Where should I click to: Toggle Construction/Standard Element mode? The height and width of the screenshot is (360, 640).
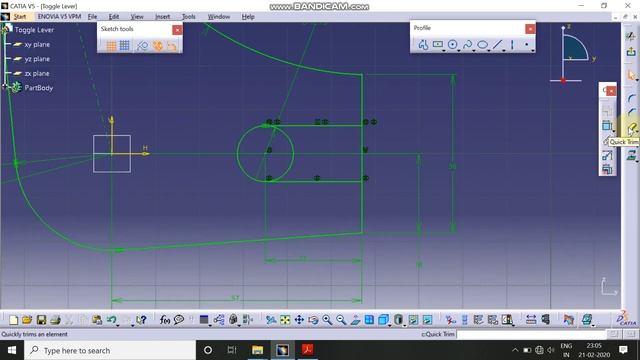(x=142, y=46)
